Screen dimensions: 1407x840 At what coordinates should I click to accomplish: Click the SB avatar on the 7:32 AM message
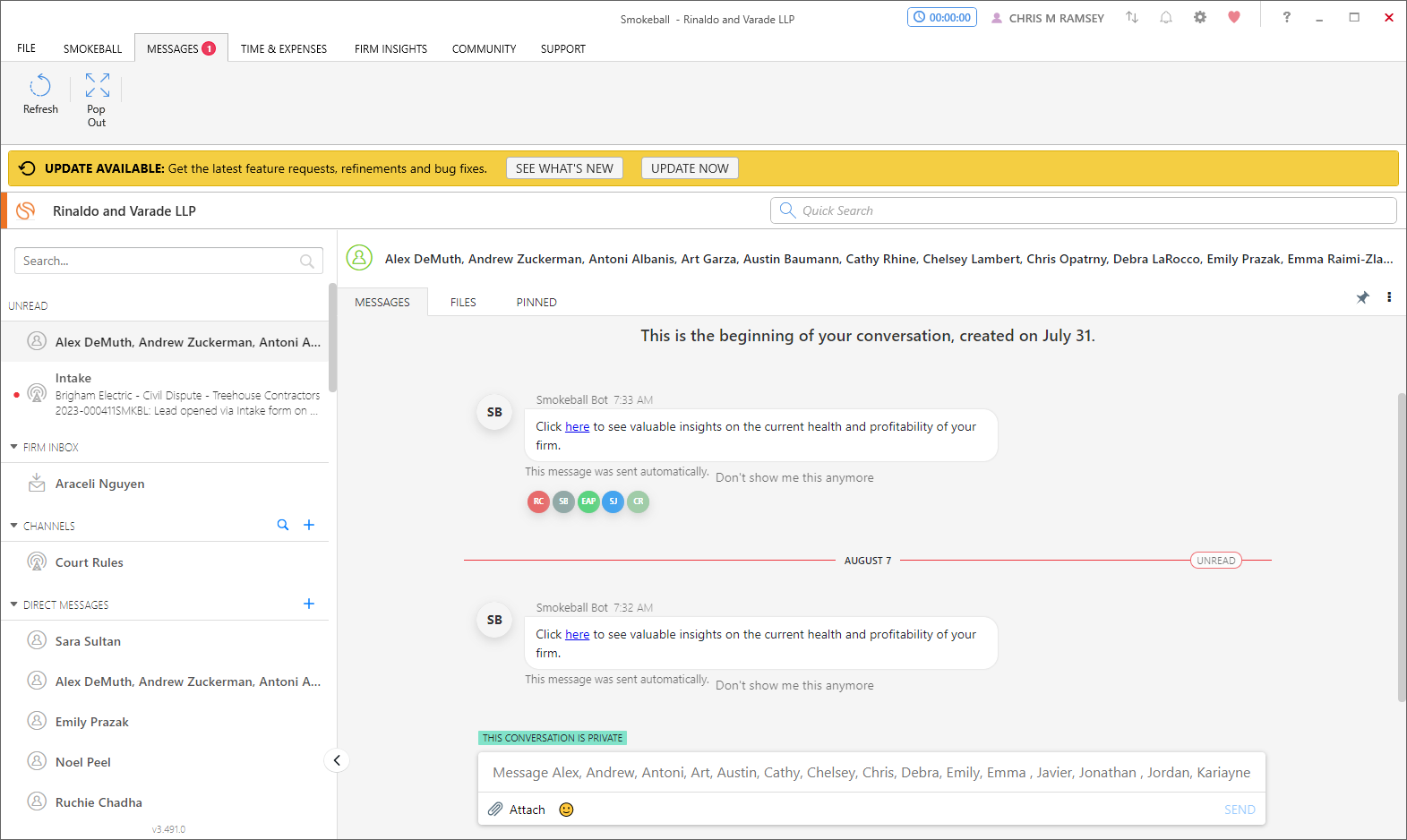[494, 620]
